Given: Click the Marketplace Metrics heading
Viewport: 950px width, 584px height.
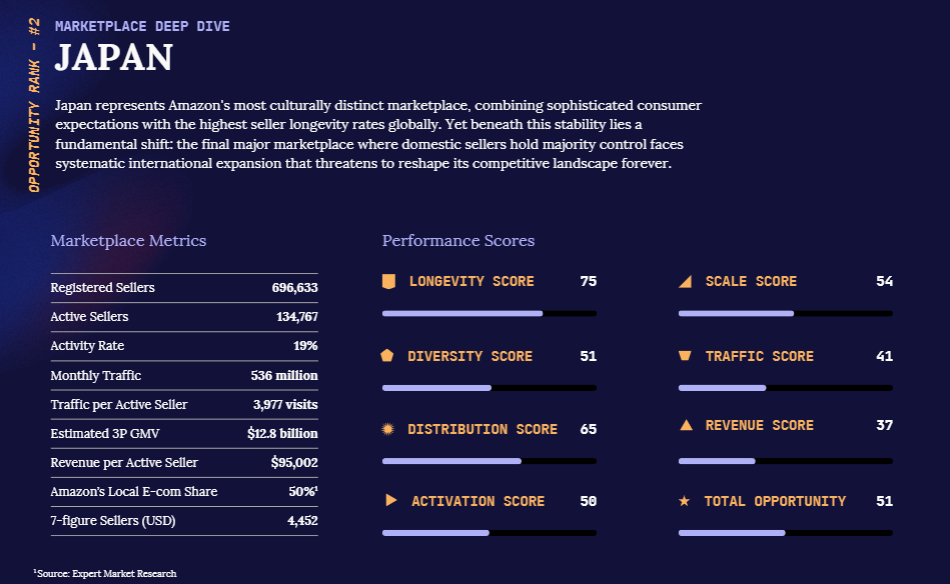Looking at the screenshot, I should (x=128, y=241).
